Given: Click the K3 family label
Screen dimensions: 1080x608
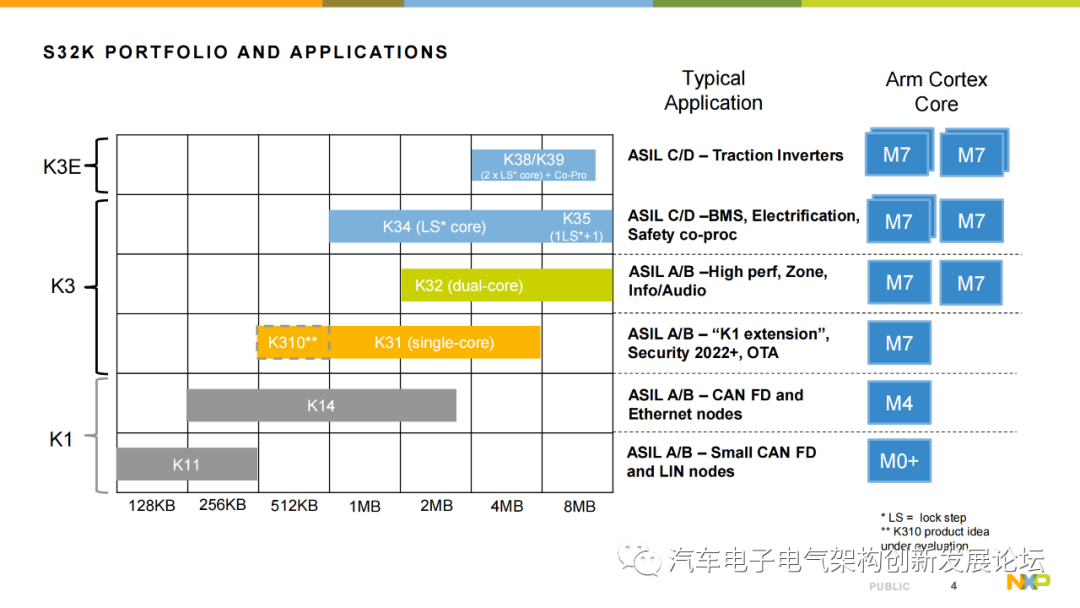Looking at the screenshot, I should point(63,286).
